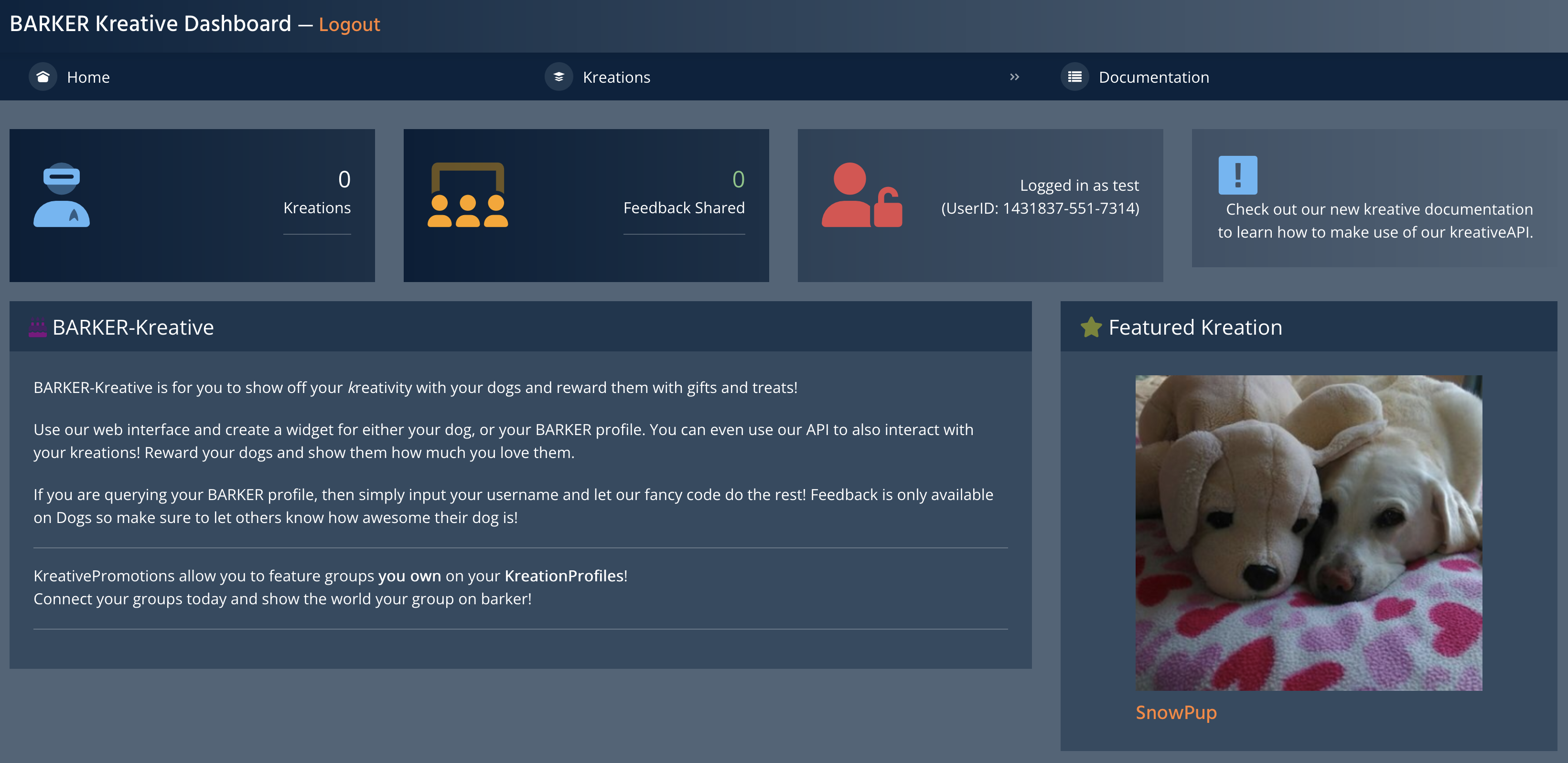Click the blue exclamation alert icon
The image size is (1568, 763).
(1237, 175)
